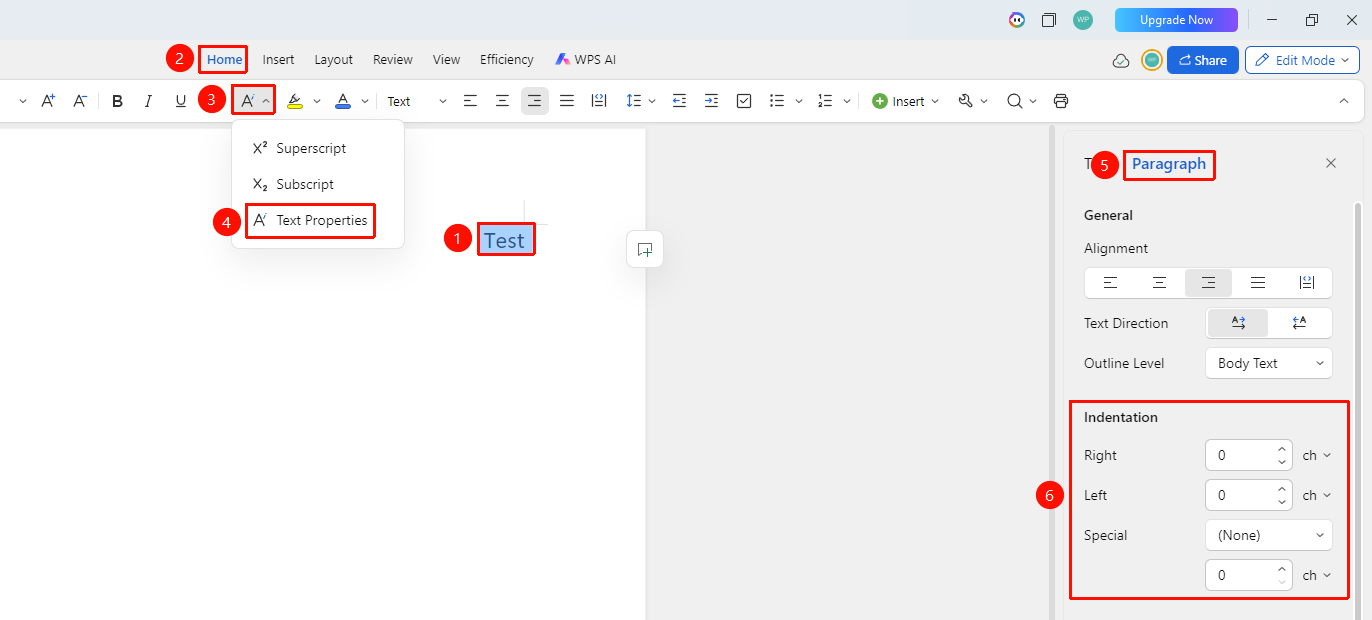Decrease indent using the toolbar icon
The height and width of the screenshot is (620, 1372).
(x=680, y=101)
